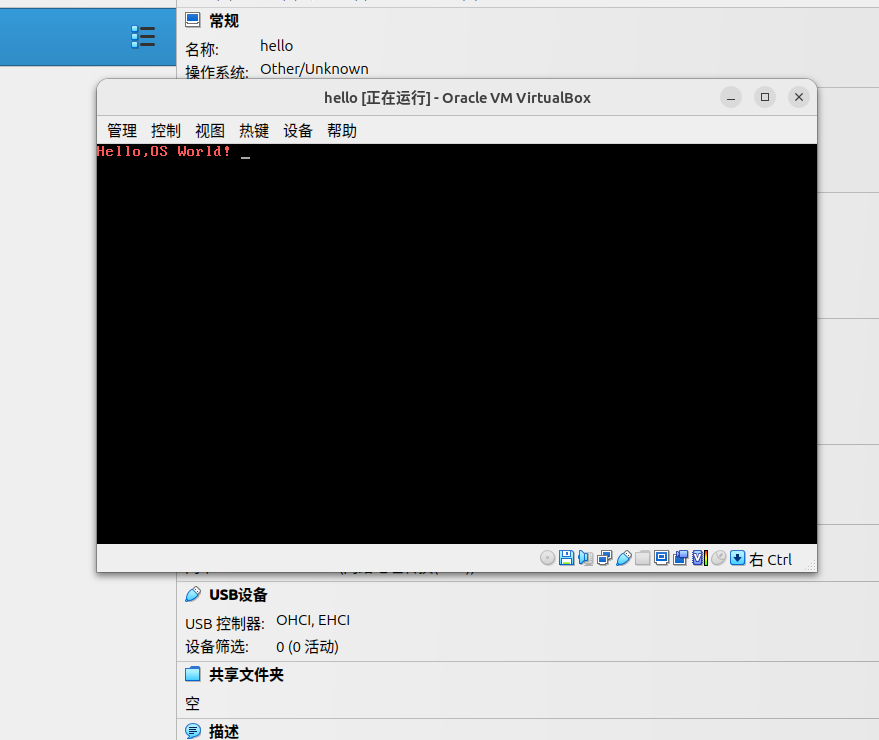The image size is (879, 740).
Task: Click the audio status icon
Action: click(x=585, y=558)
